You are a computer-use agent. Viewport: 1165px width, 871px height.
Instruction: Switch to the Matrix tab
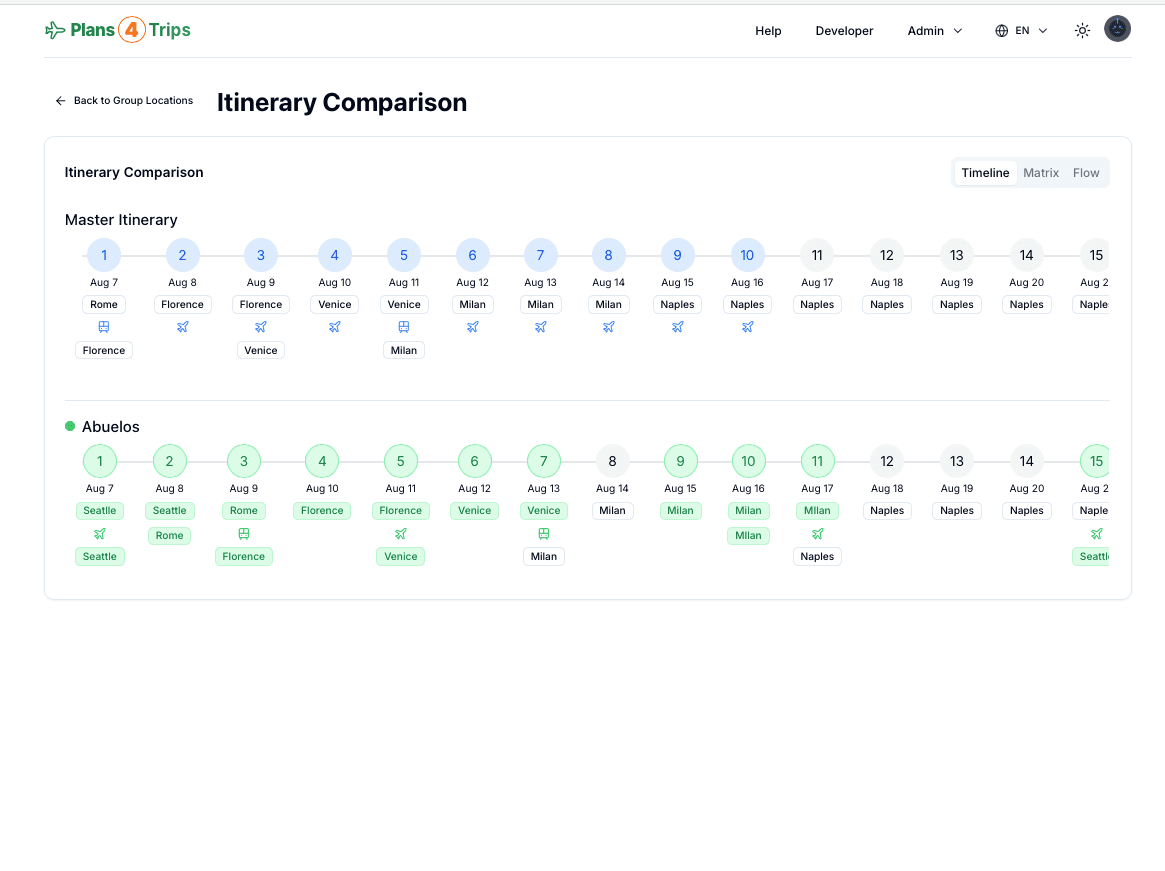point(1041,172)
